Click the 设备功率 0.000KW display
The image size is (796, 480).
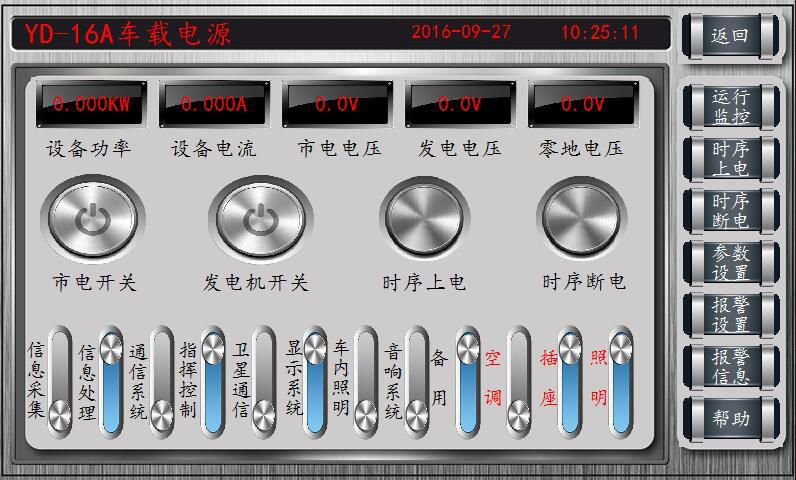tap(91, 104)
